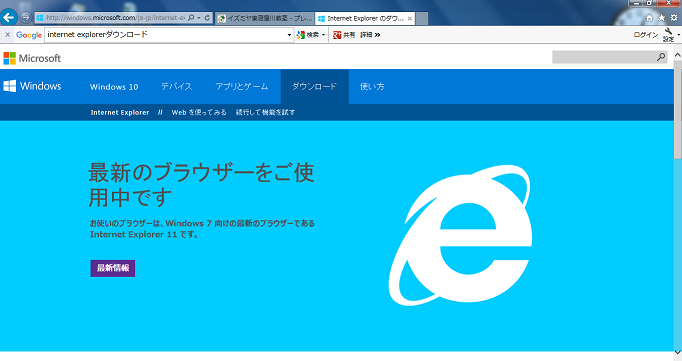Screen dimensions: 682x361
Task: Expand the 設定 wrench dropdown arrow
Action: pos(679,35)
